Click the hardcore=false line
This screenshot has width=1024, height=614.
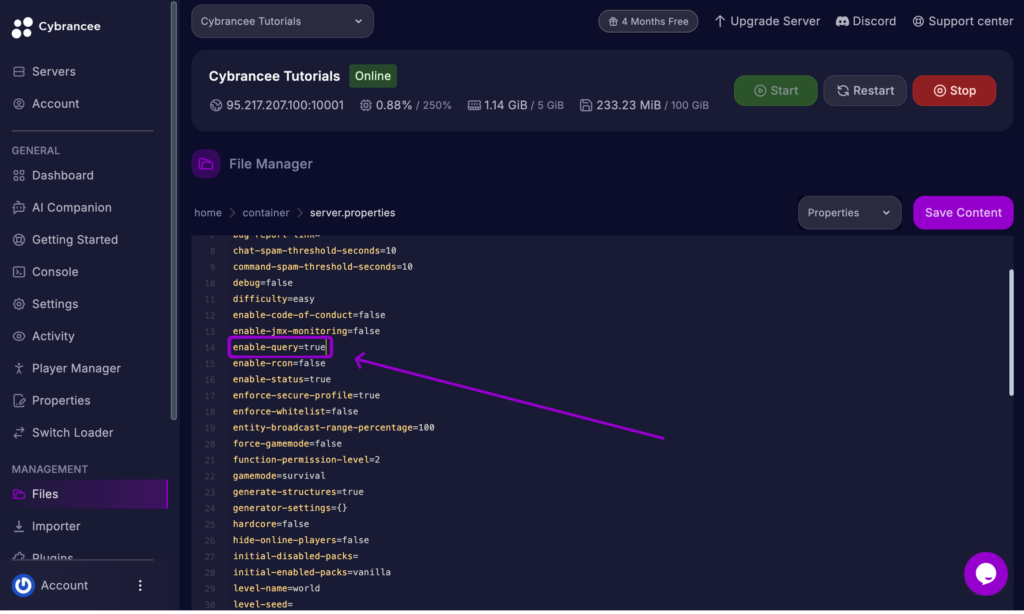(x=271, y=524)
